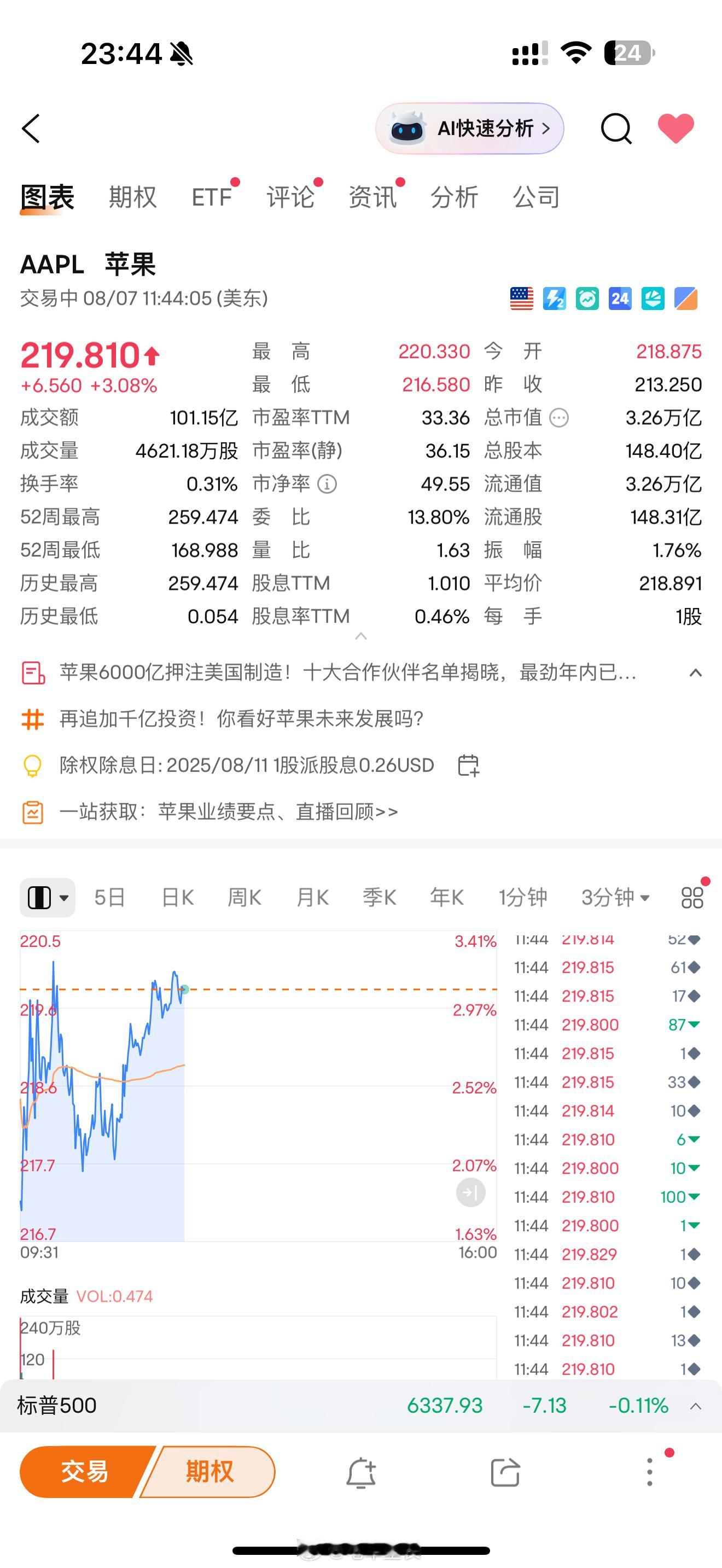Expand the index bar chevron
The width and height of the screenshot is (722, 1568).
695,1406
